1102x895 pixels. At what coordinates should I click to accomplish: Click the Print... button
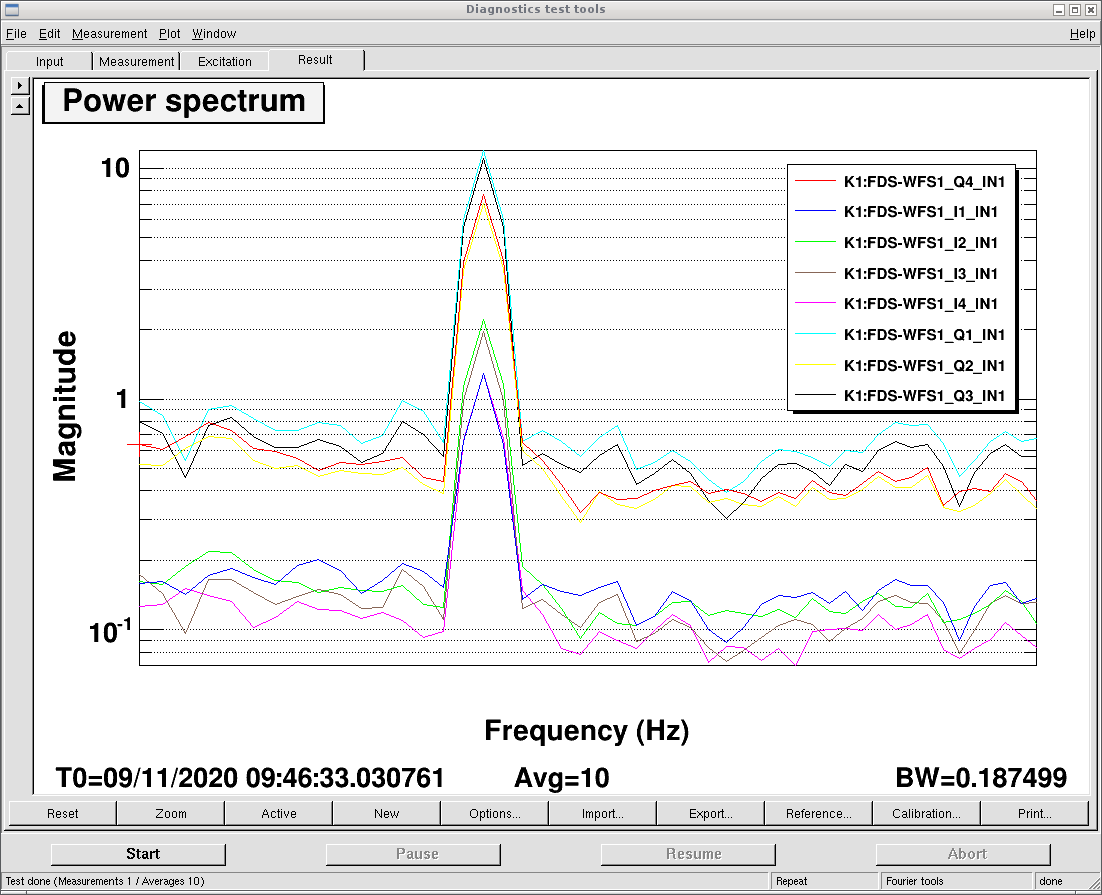tap(1035, 813)
